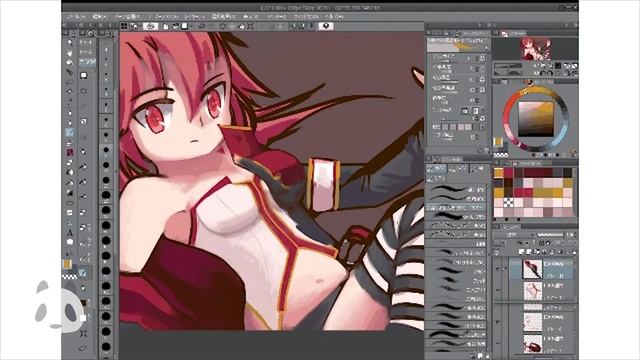Select transparent checker swatch under color wheel
The image size is (640, 360).
pos(500,155)
